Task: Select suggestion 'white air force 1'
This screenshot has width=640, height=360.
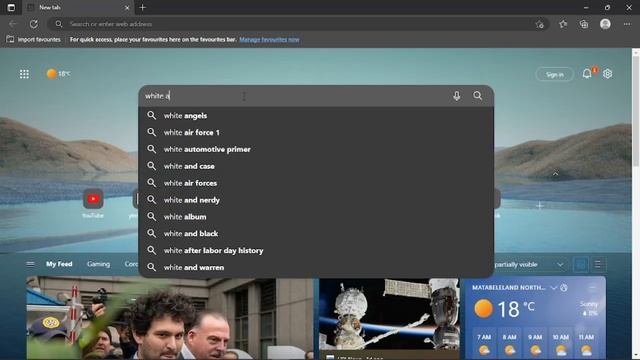Action: pos(316,133)
